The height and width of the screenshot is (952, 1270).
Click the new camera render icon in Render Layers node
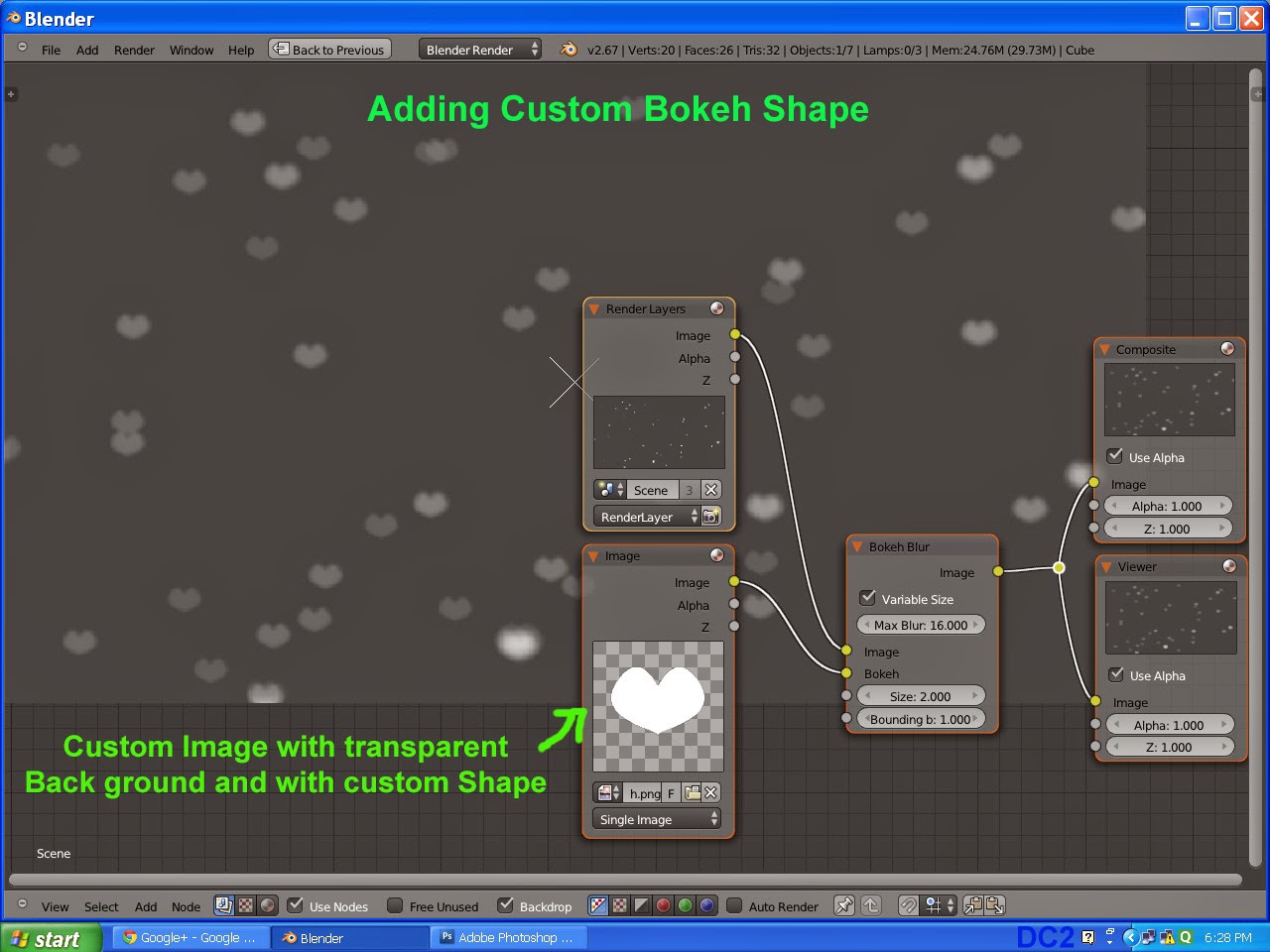711,516
